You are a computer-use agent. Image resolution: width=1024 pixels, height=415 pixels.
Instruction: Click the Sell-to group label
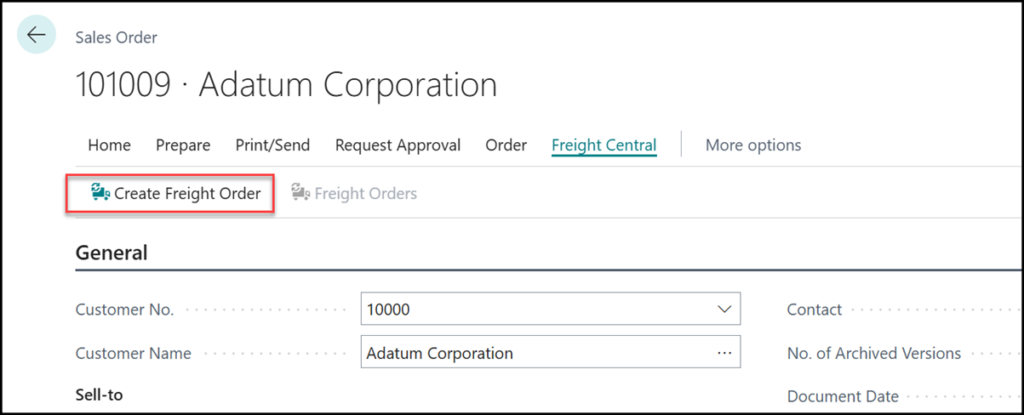(x=99, y=395)
